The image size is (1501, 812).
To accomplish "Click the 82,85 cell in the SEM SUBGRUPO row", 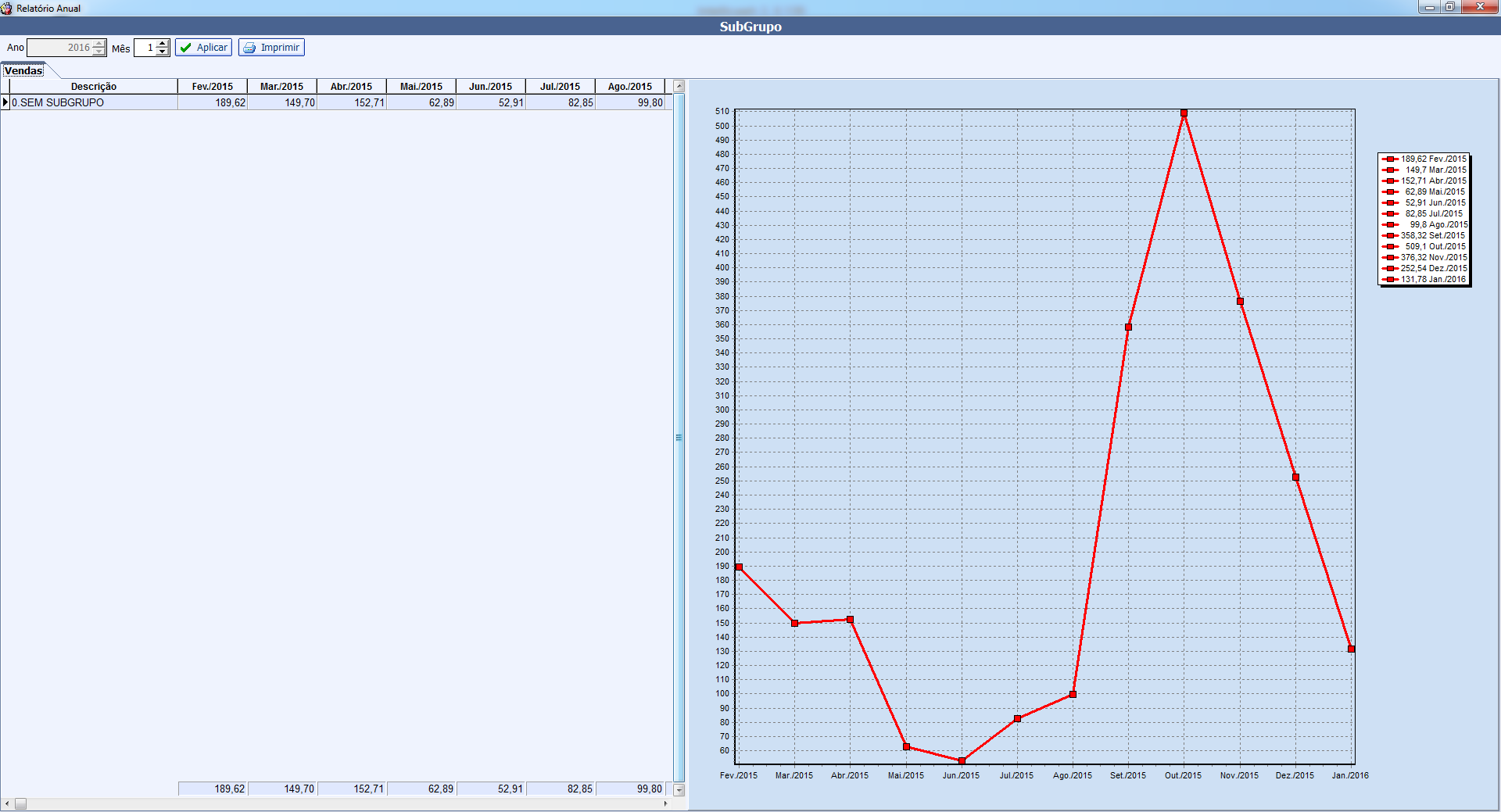I will (561, 102).
